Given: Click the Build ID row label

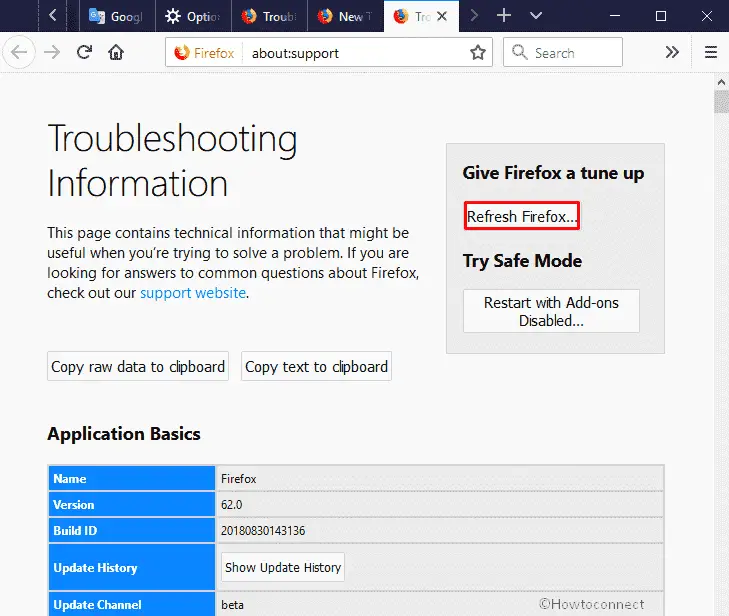Looking at the screenshot, I should (x=132, y=530).
